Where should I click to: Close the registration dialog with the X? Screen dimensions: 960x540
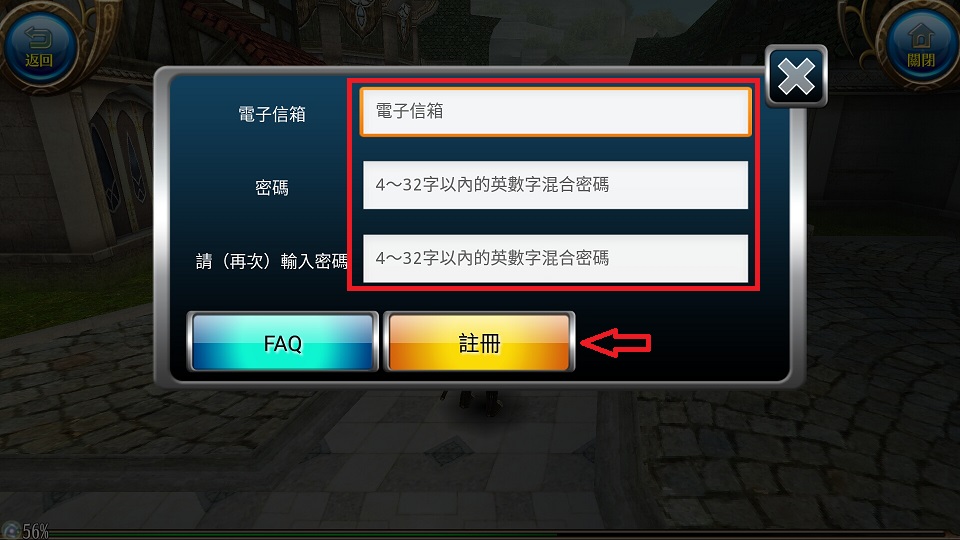coord(796,77)
